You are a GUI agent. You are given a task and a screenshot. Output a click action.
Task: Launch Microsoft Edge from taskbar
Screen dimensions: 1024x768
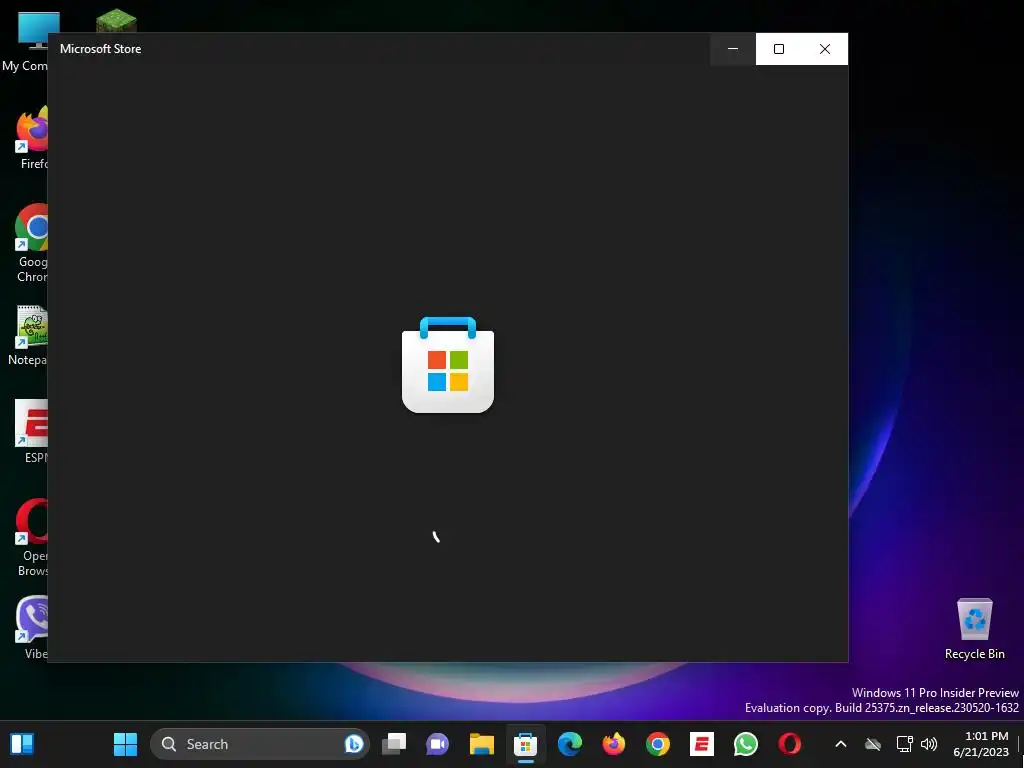[569, 744]
